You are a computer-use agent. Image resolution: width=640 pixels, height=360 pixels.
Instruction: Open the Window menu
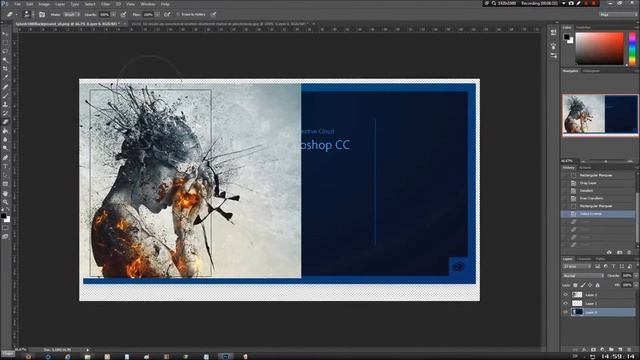coord(148,4)
